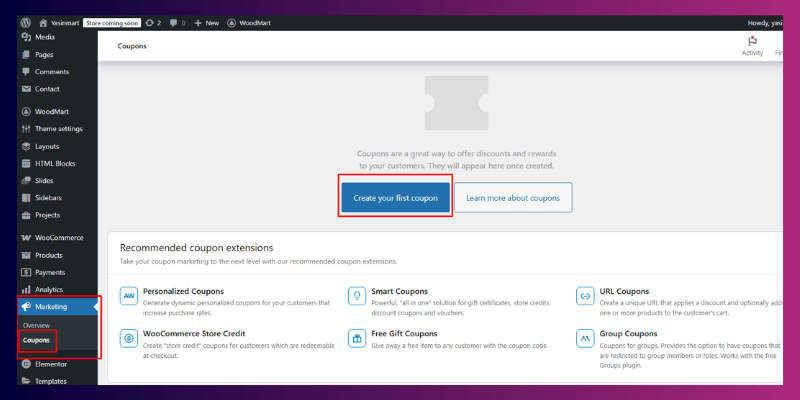The height and width of the screenshot is (400, 800).
Task: Click Learn more about coupons button
Action: pyautogui.click(x=513, y=198)
